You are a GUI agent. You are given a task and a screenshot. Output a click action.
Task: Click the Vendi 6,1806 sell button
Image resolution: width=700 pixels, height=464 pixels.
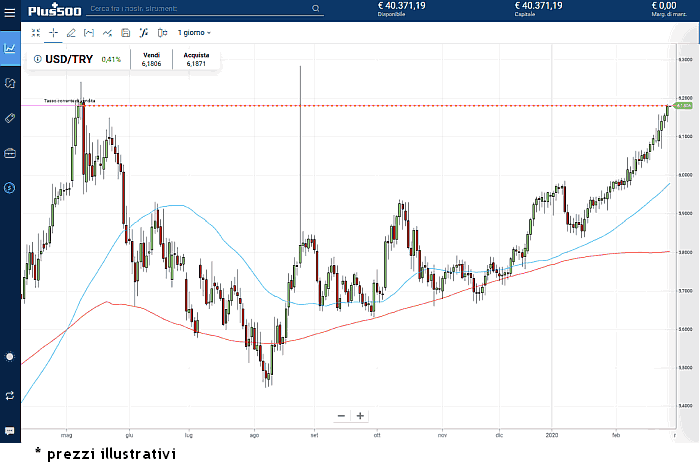click(x=151, y=58)
